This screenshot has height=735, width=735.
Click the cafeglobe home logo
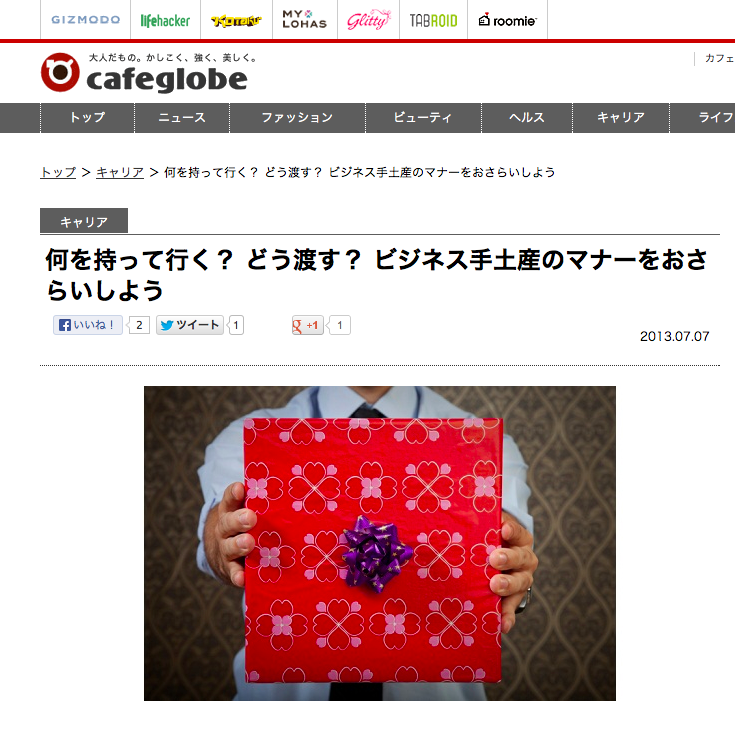pyautogui.click(x=144, y=73)
